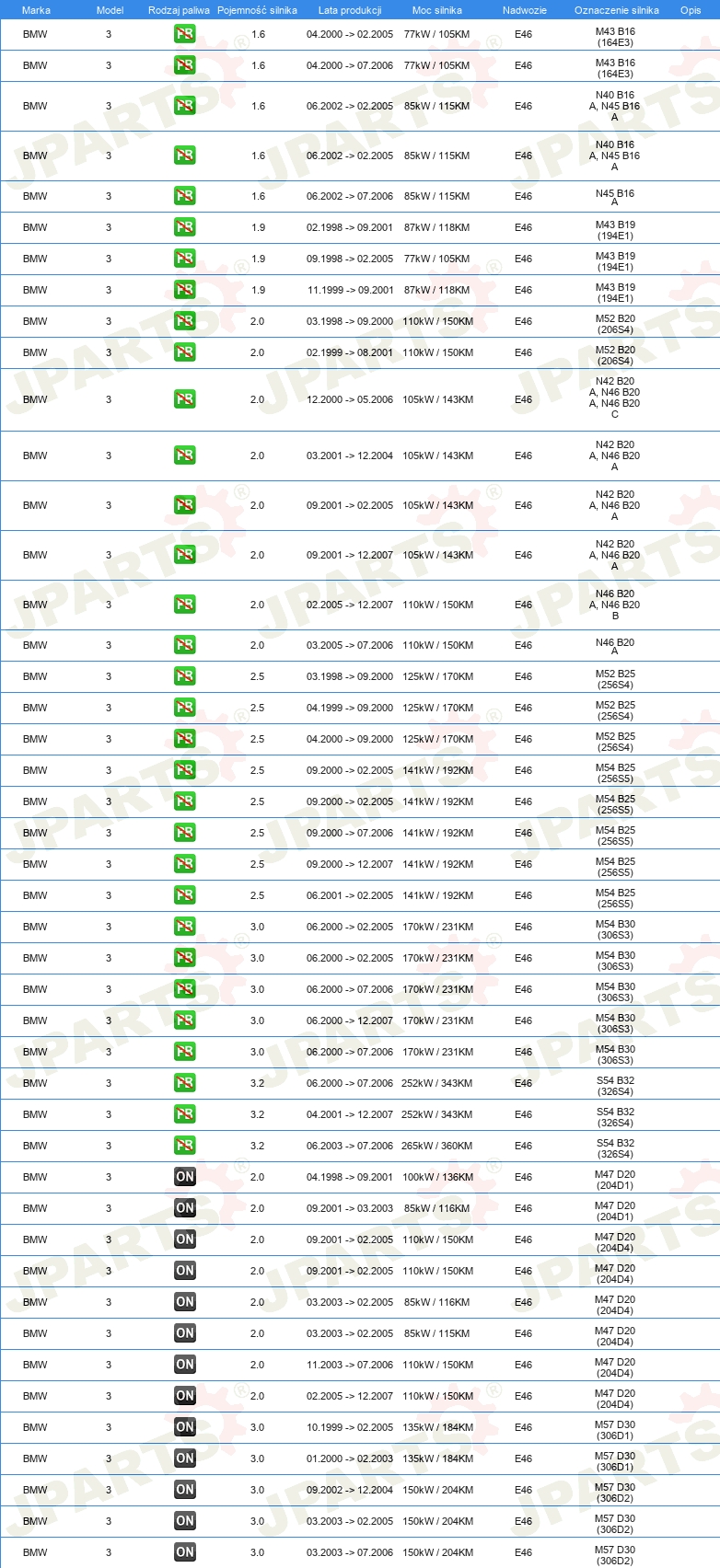Select diesel ON icon in 10.1999 -> 02.2005 row
The height and width of the screenshot is (1568, 720).
point(185,1427)
